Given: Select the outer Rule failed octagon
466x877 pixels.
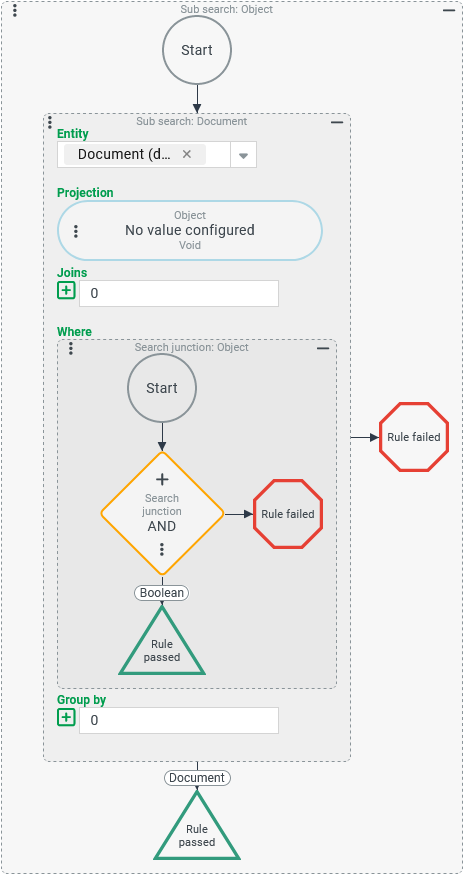Looking at the screenshot, I should click(414, 437).
